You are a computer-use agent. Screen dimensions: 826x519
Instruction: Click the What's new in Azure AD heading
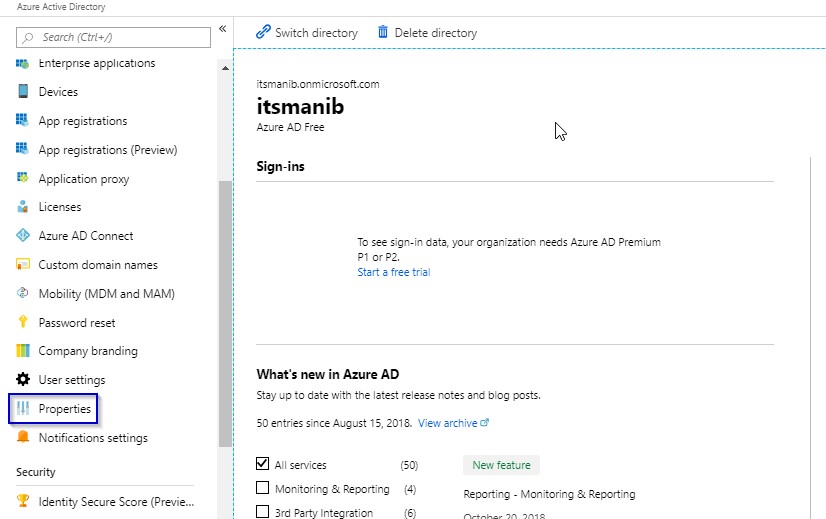(x=328, y=374)
